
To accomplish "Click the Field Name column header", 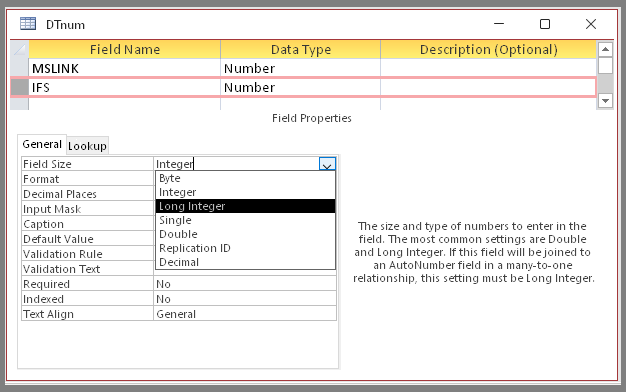I will point(124,49).
